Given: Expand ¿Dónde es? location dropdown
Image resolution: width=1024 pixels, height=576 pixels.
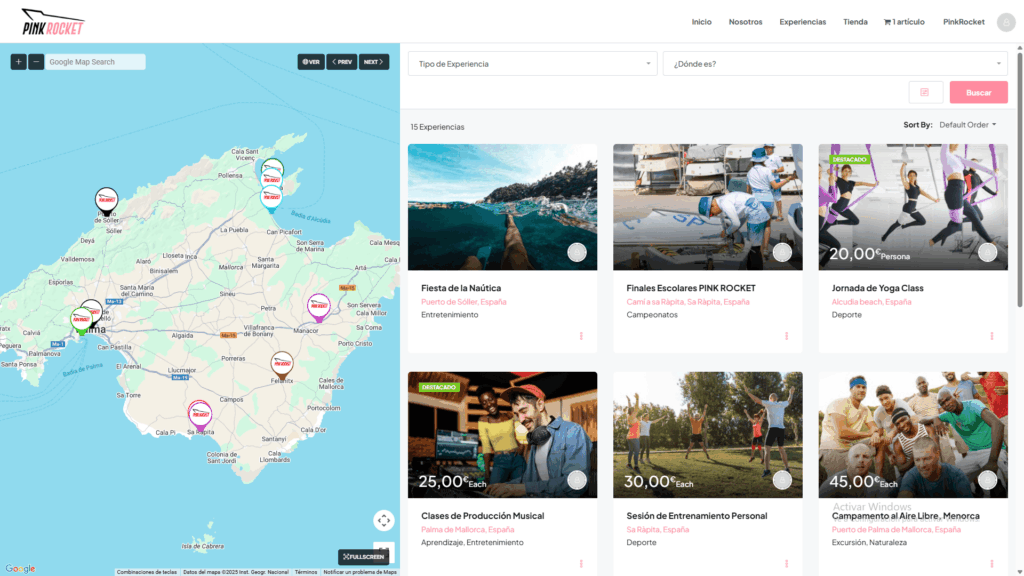Looking at the screenshot, I should click(x=835, y=64).
